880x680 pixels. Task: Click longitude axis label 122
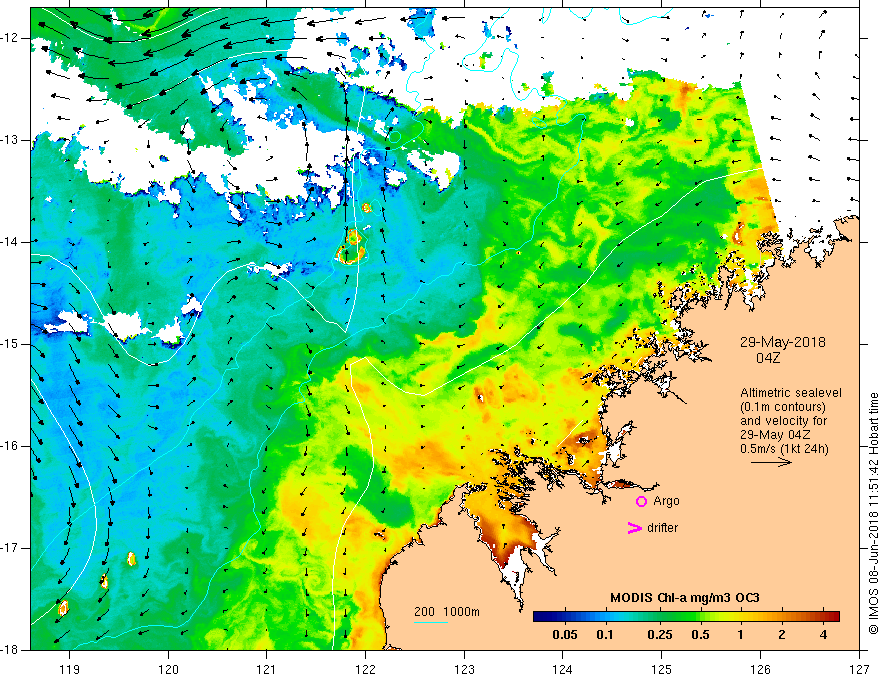click(365, 669)
